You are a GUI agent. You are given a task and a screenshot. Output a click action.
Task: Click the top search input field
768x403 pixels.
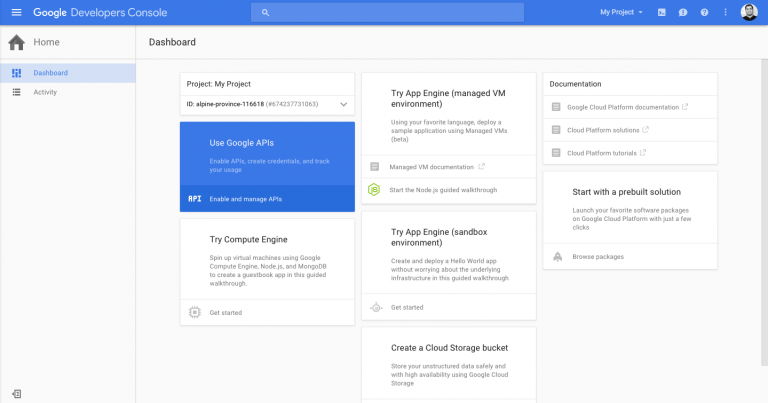(x=387, y=13)
